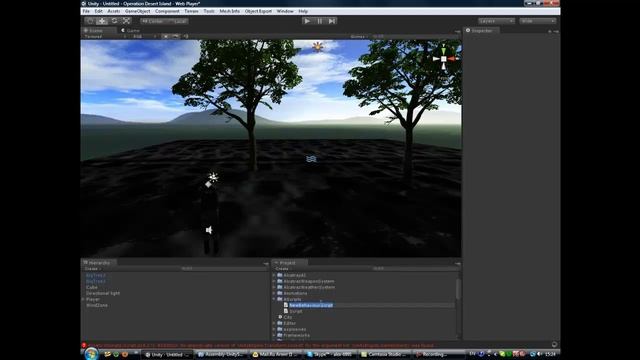The image size is (640, 360).
Task: Select the NewBehaviourScript file
Action: click(311, 305)
